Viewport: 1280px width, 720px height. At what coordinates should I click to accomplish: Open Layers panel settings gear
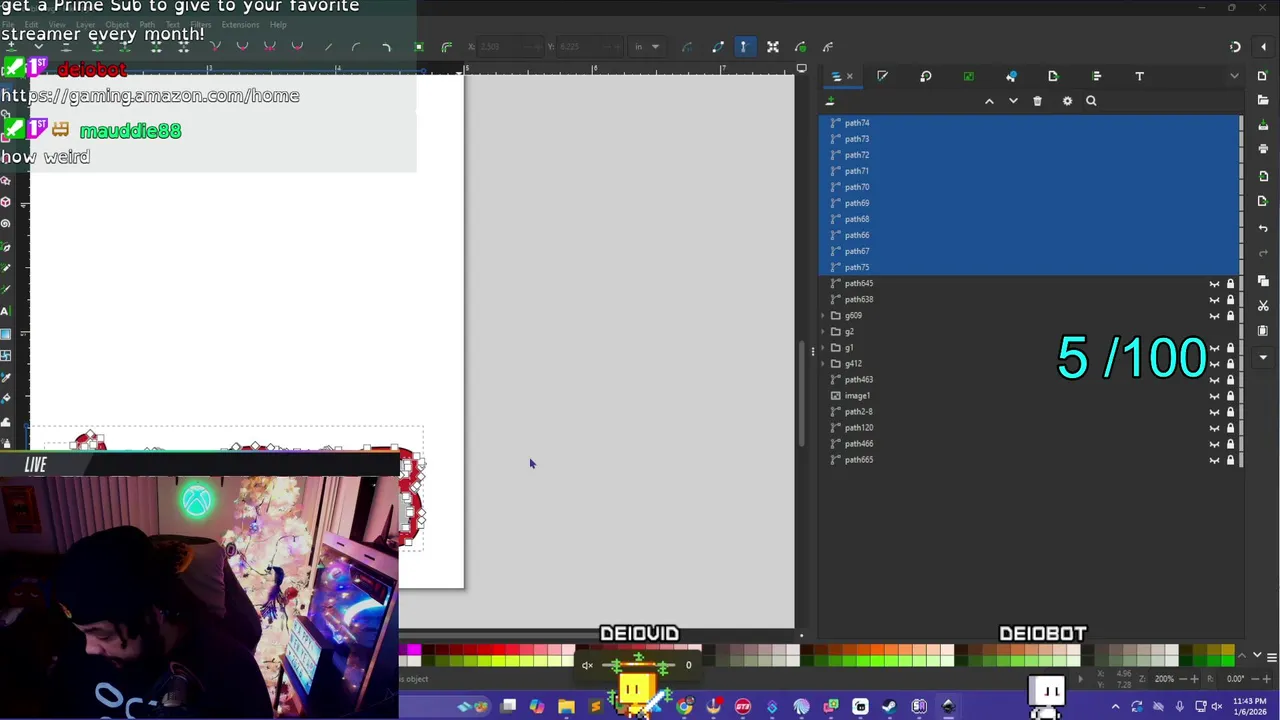pyautogui.click(x=1067, y=101)
